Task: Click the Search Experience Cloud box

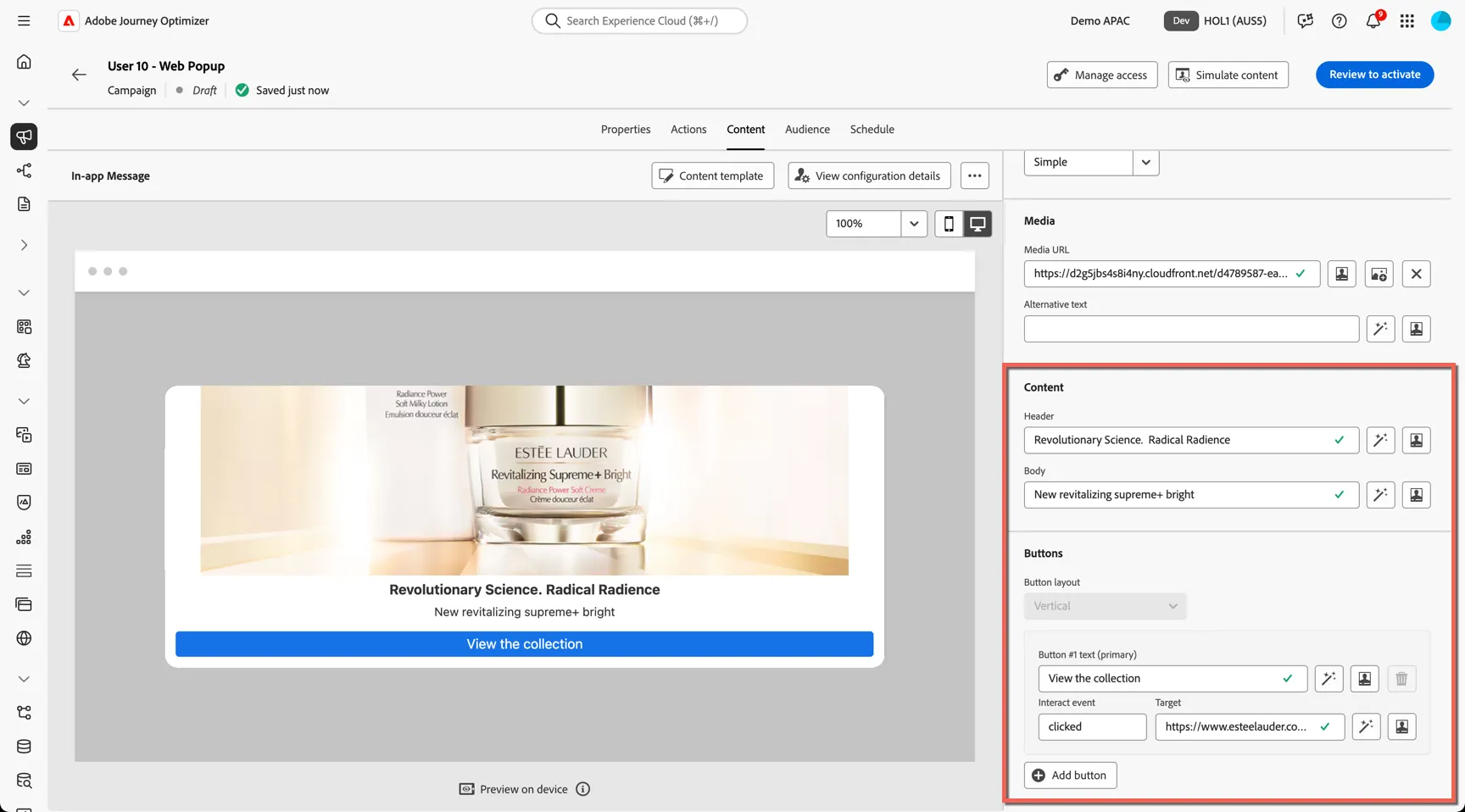Action: (639, 20)
